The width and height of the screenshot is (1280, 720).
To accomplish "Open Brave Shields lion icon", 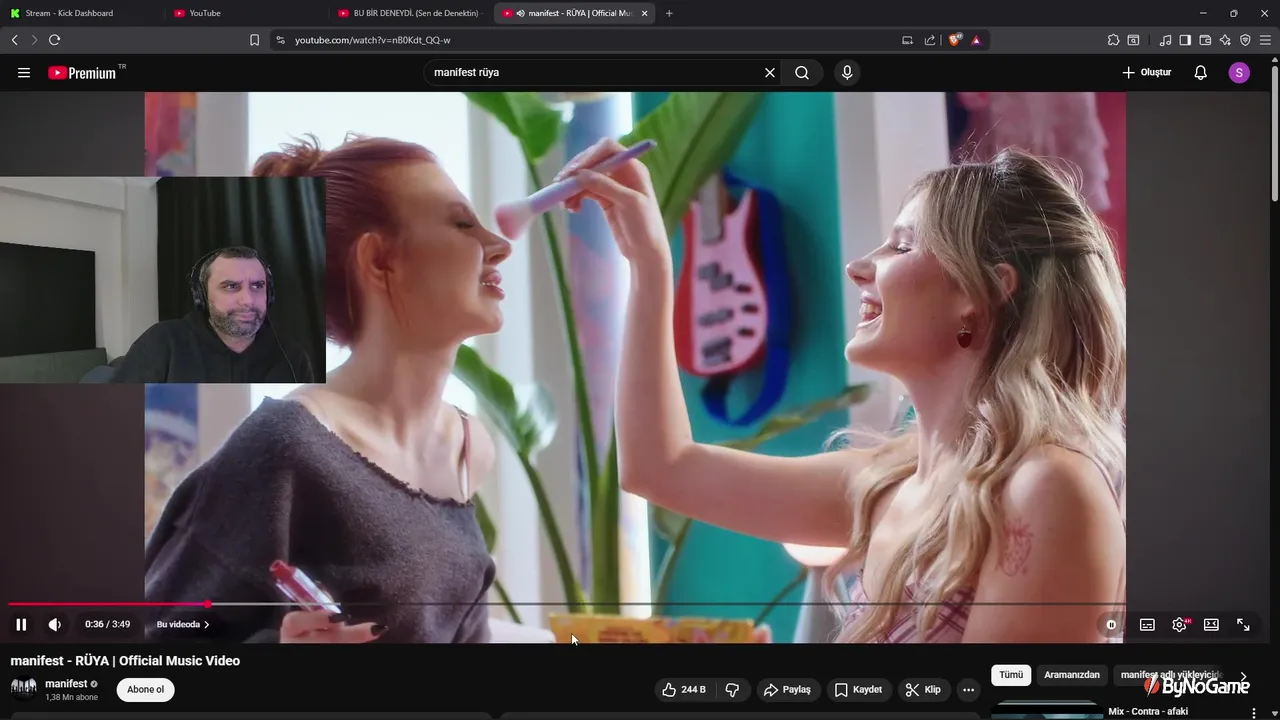I will pyautogui.click(x=955, y=40).
